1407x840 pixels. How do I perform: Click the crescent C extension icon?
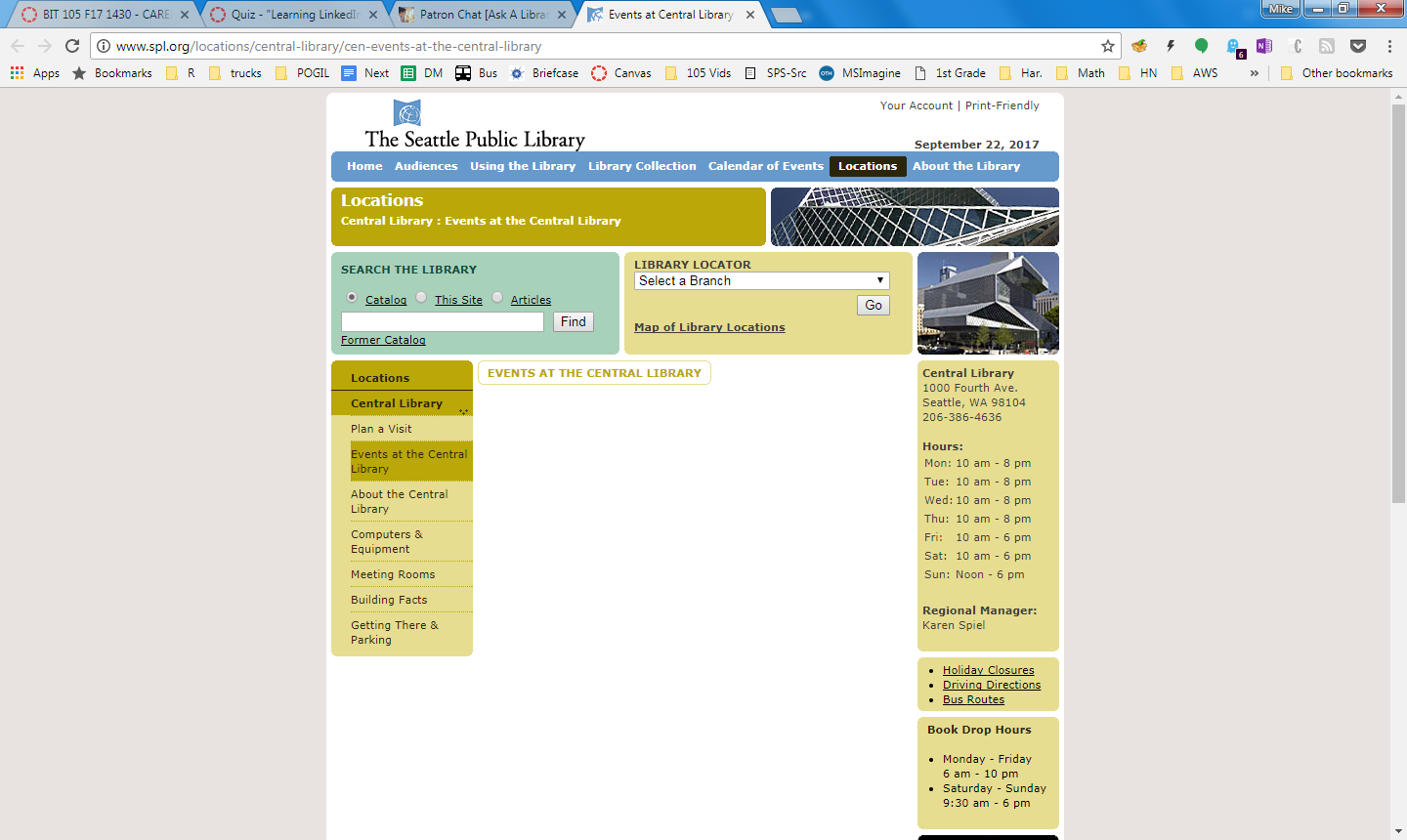1296,46
